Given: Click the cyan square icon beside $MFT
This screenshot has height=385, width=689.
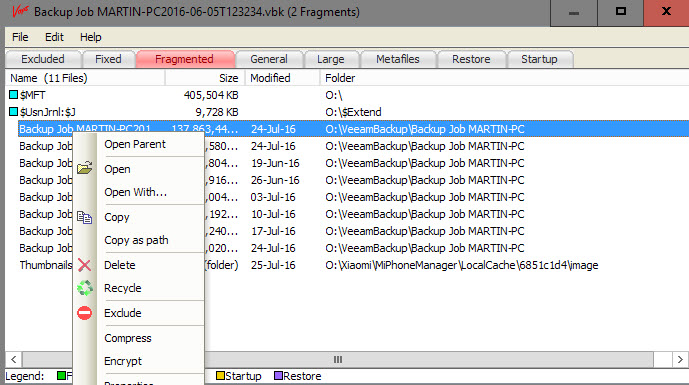Looking at the screenshot, I should (x=14, y=94).
